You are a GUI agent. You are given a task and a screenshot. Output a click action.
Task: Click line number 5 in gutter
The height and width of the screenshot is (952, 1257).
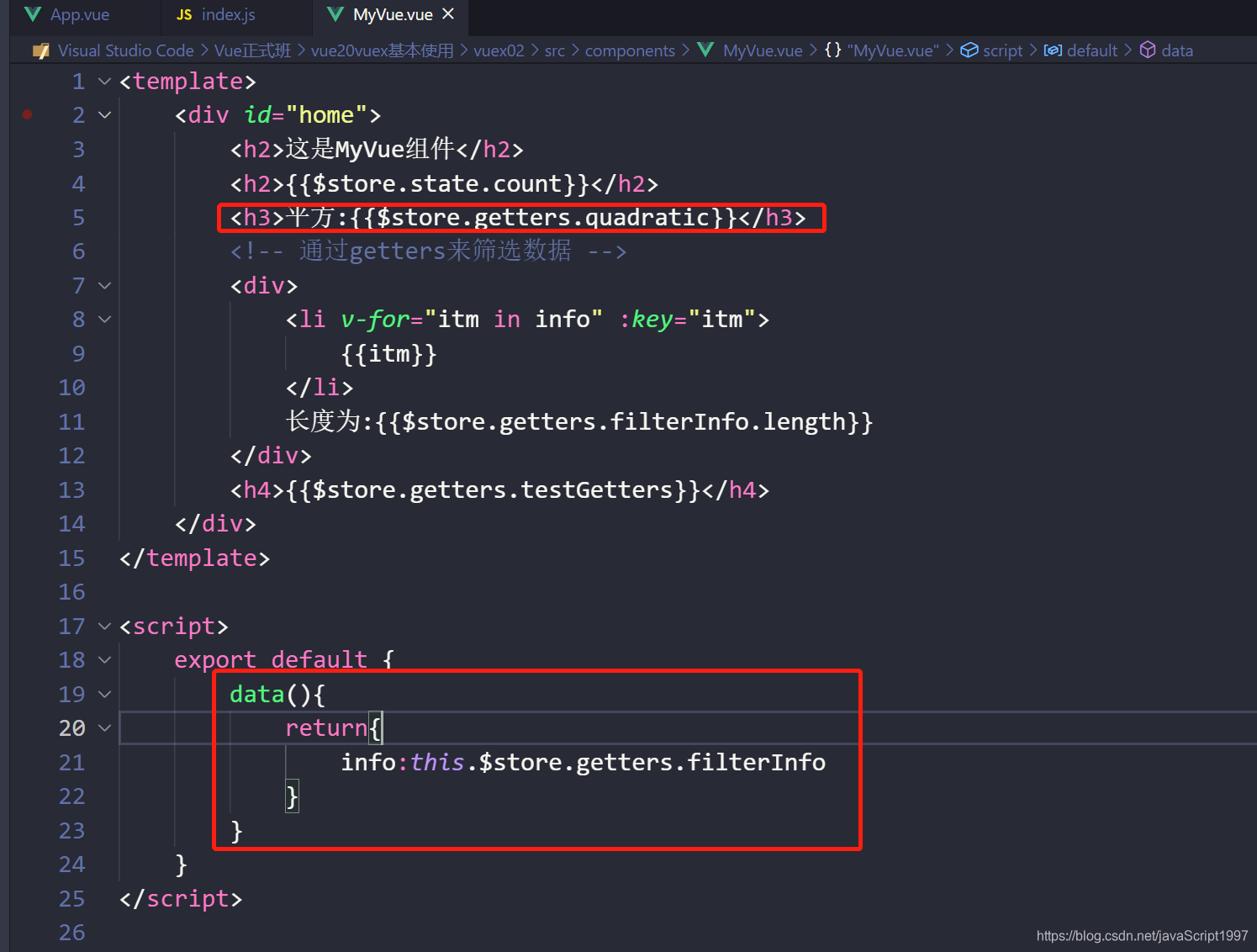(78, 218)
